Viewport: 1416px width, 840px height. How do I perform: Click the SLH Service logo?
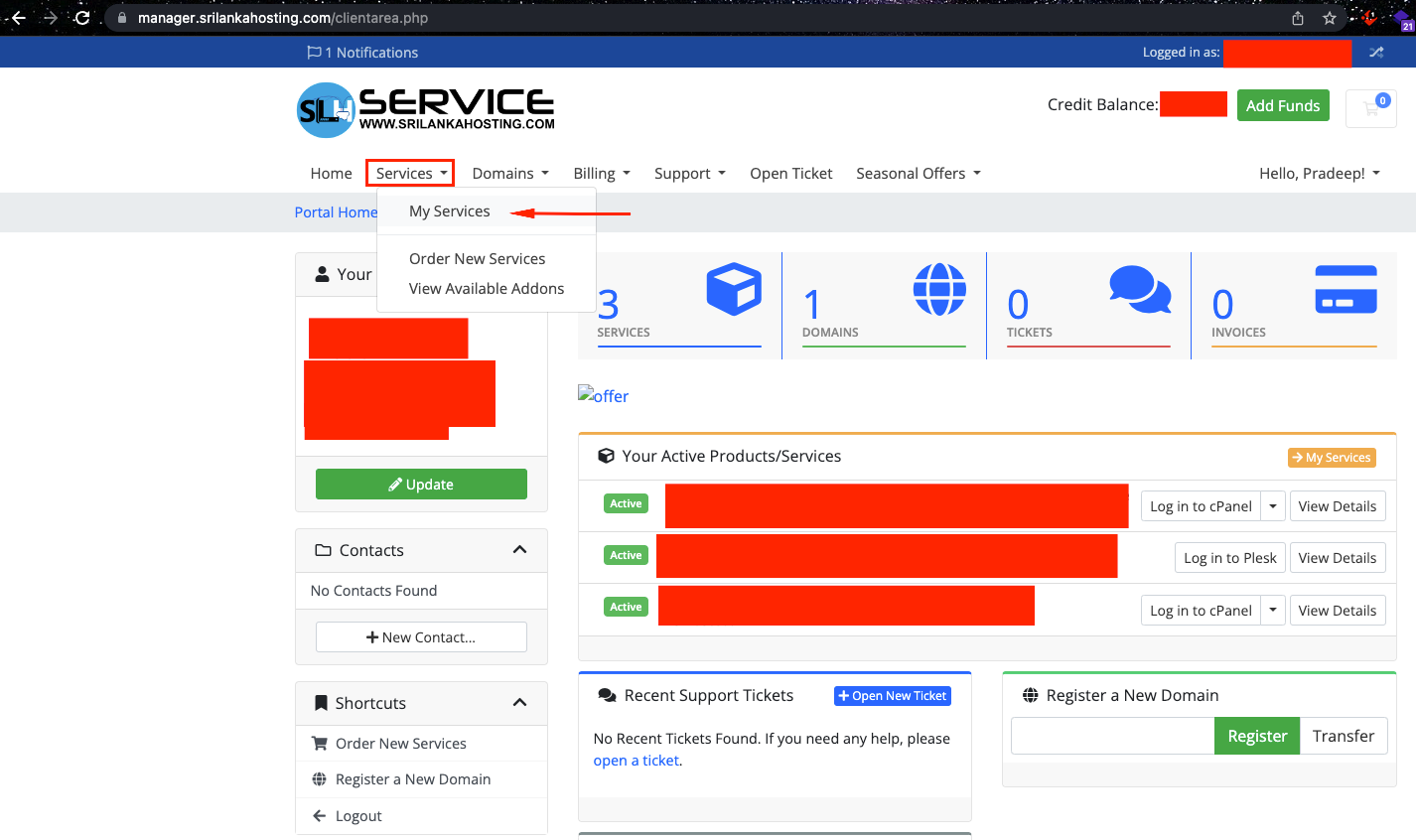pyautogui.click(x=425, y=109)
